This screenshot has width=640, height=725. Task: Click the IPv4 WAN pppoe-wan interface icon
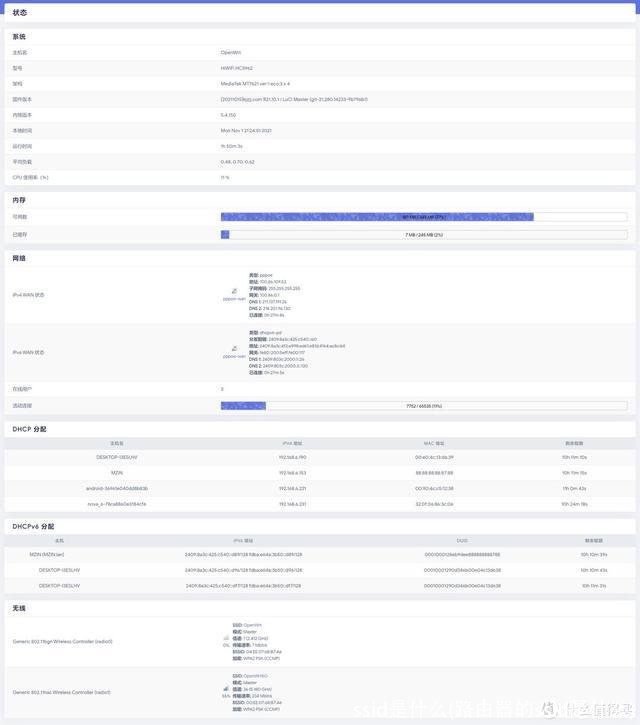[x=235, y=292]
